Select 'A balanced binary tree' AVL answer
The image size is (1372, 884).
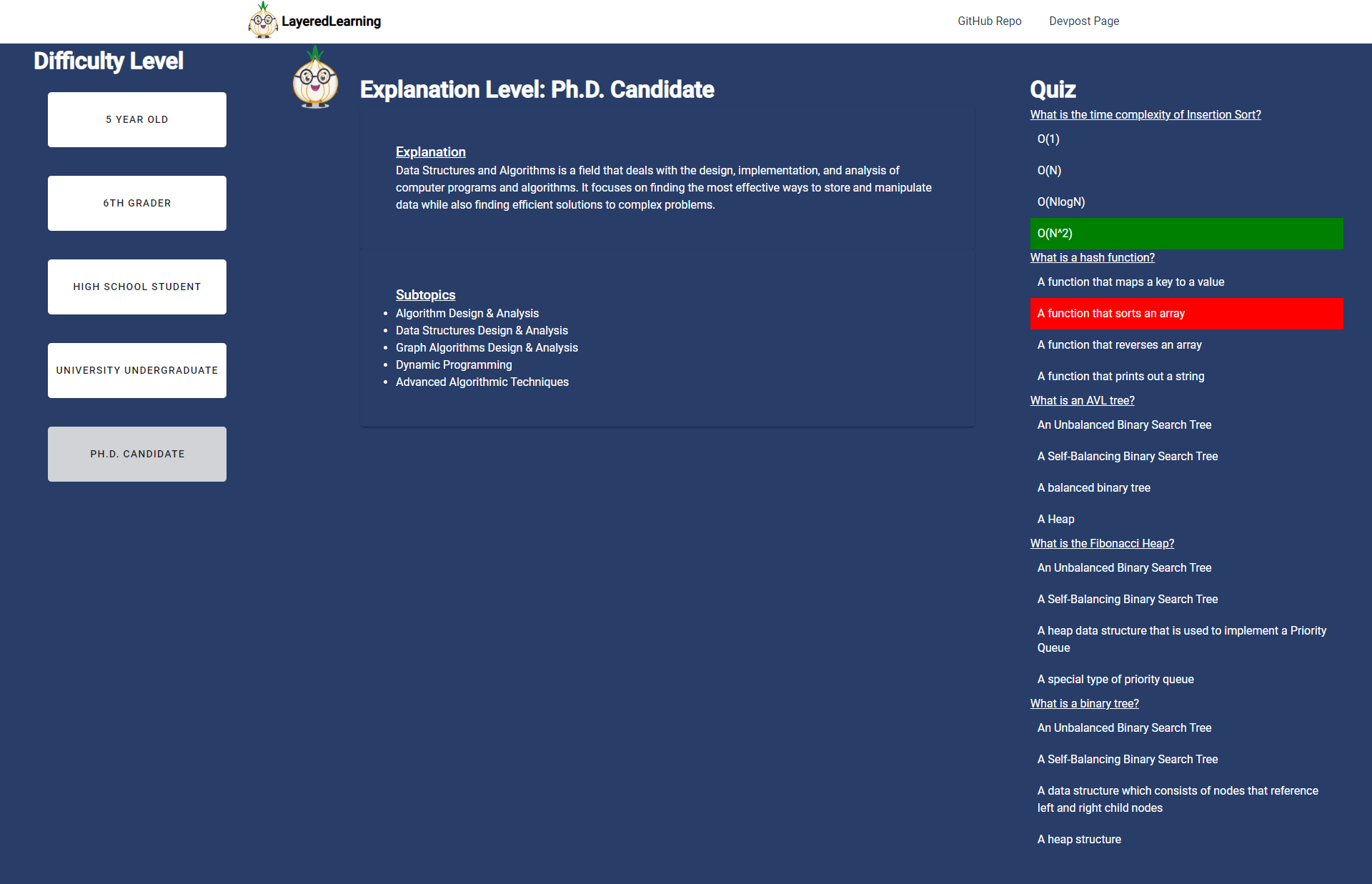click(x=1093, y=488)
